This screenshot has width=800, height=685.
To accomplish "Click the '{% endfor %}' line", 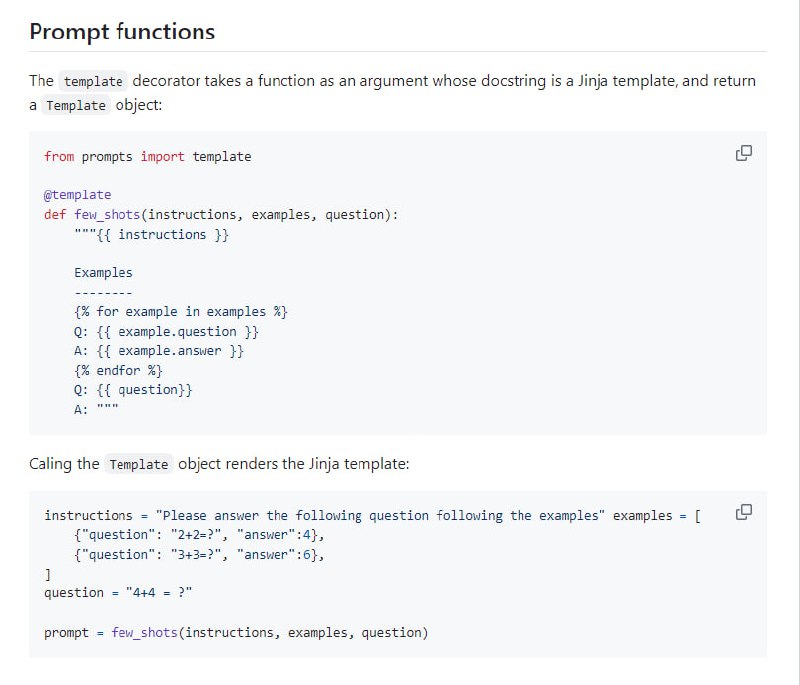I will pyautogui.click(x=118, y=370).
